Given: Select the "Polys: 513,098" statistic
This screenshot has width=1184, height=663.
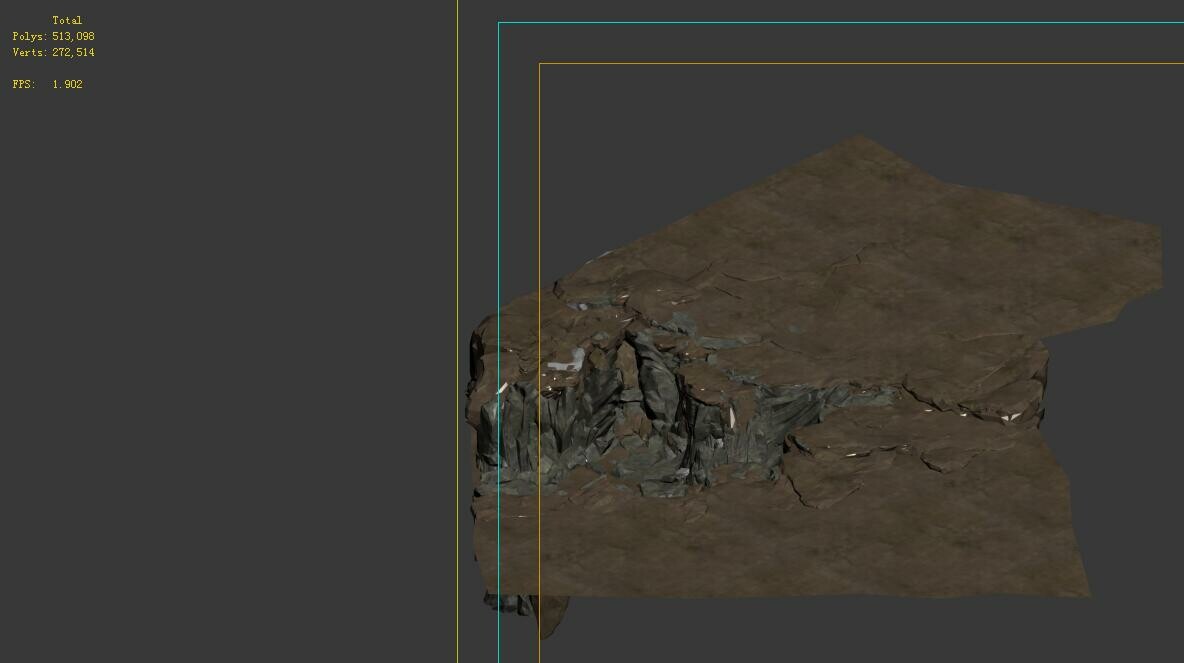Looking at the screenshot, I should pos(54,36).
